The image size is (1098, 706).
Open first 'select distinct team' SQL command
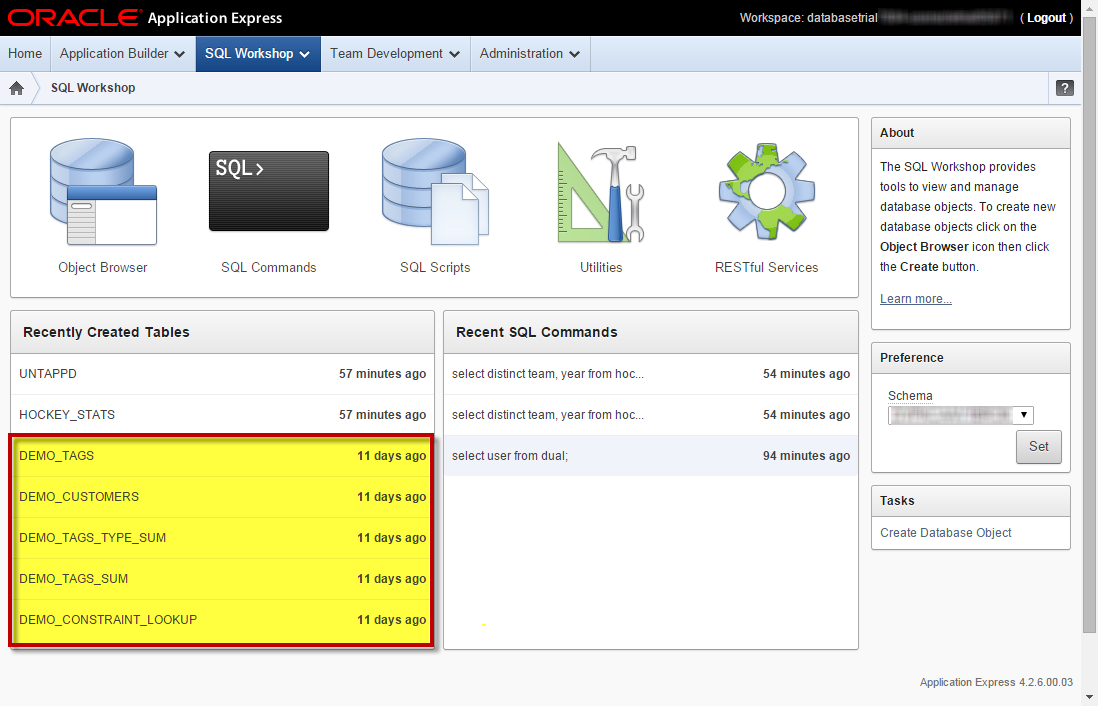[651, 374]
